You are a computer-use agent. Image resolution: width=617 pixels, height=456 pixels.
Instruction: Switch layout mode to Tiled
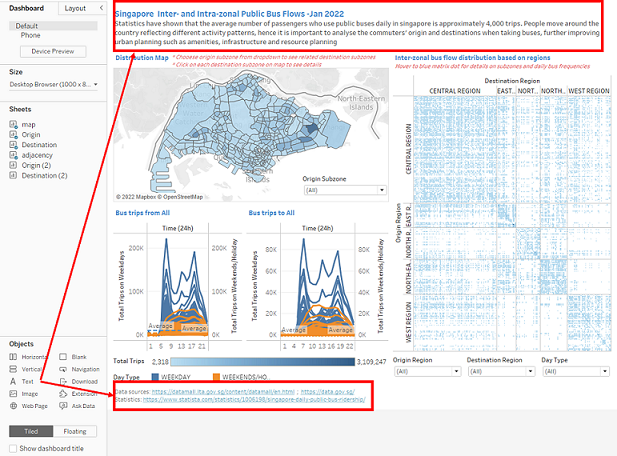[x=30, y=431]
